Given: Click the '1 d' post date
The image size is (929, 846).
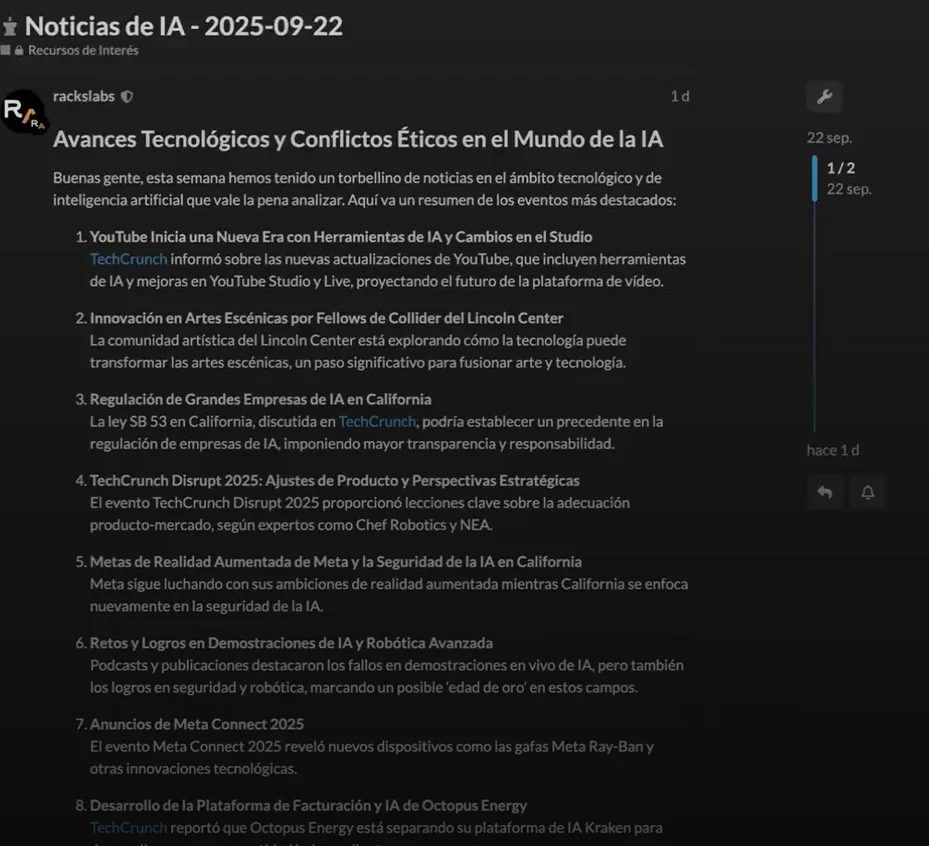Looking at the screenshot, I should tap(679, 97).
